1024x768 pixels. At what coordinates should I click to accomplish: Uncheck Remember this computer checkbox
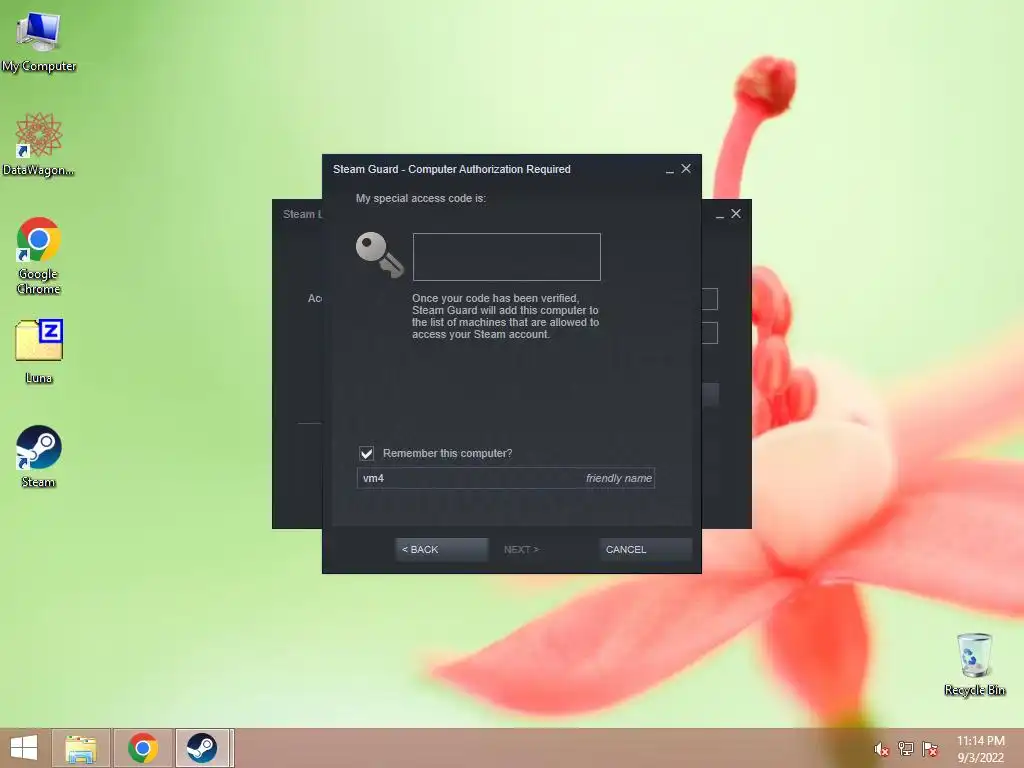point(366,453)
